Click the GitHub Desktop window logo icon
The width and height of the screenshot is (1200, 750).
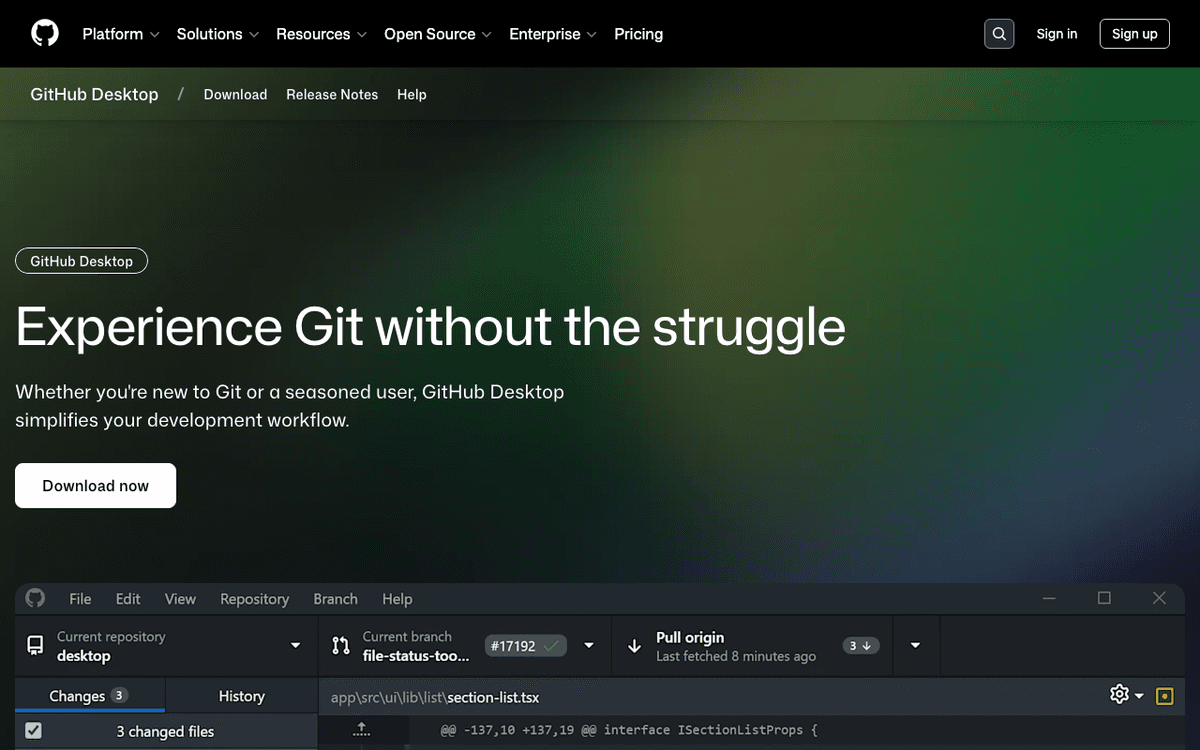[x=34, y=598]
